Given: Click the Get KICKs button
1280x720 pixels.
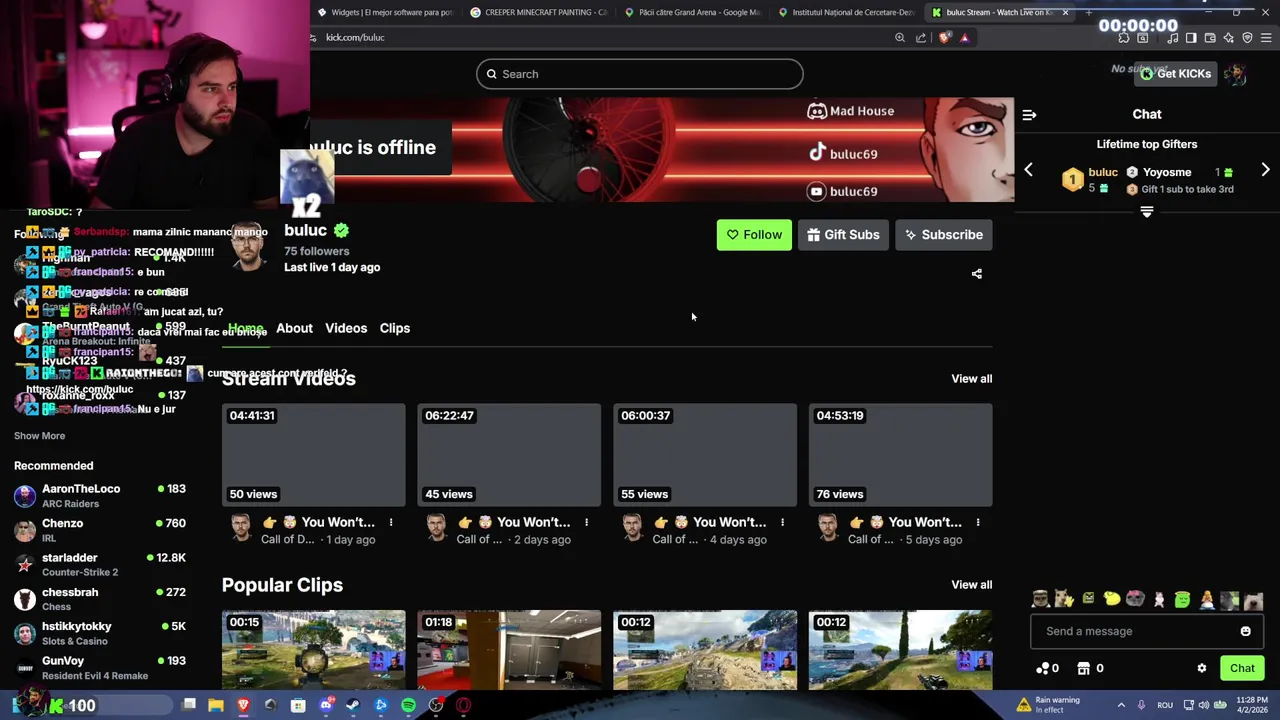Looking at the screenshot, I should coord(1176,73).
